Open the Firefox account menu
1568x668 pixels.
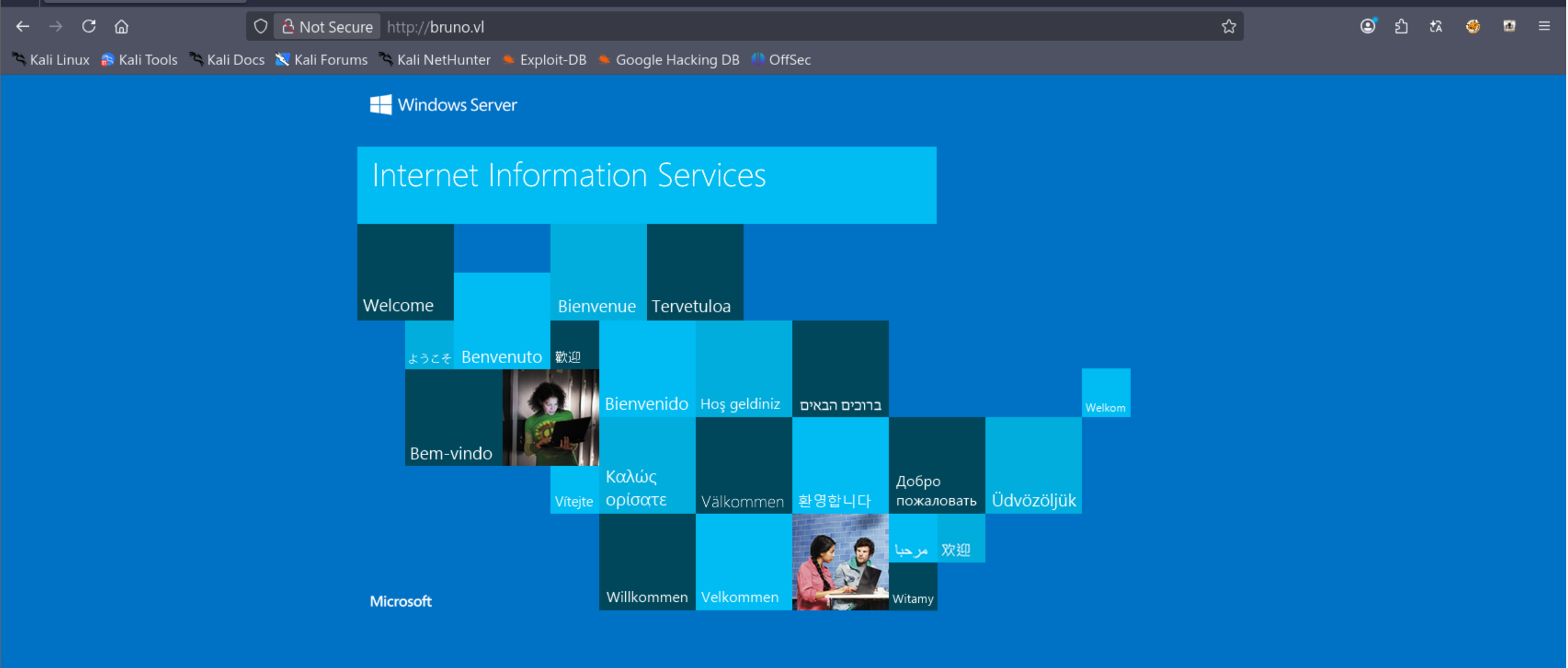[1368, 26]
